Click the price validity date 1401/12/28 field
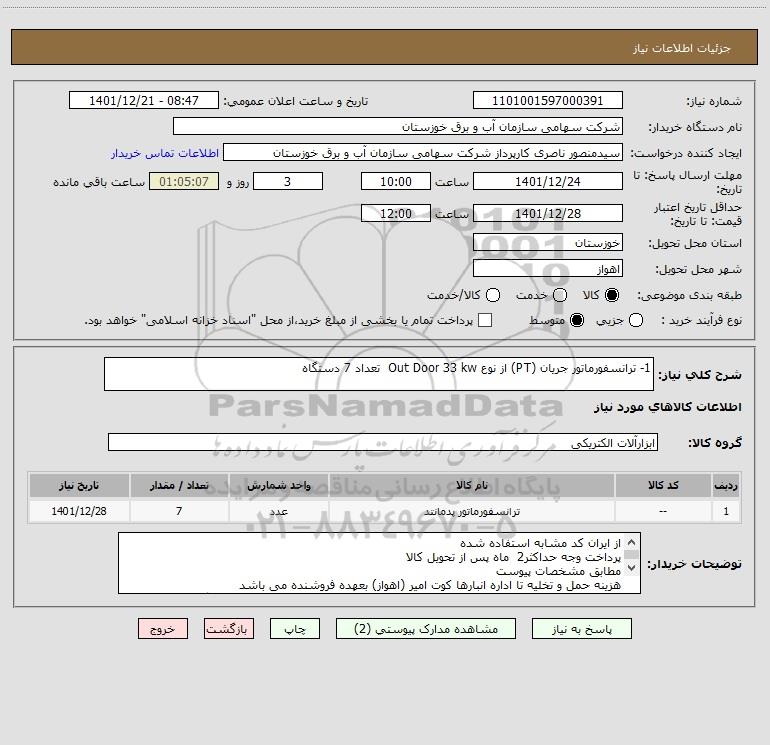Image resolution: width=770 pixels, height=745 pixels. (x=548, y=214)
